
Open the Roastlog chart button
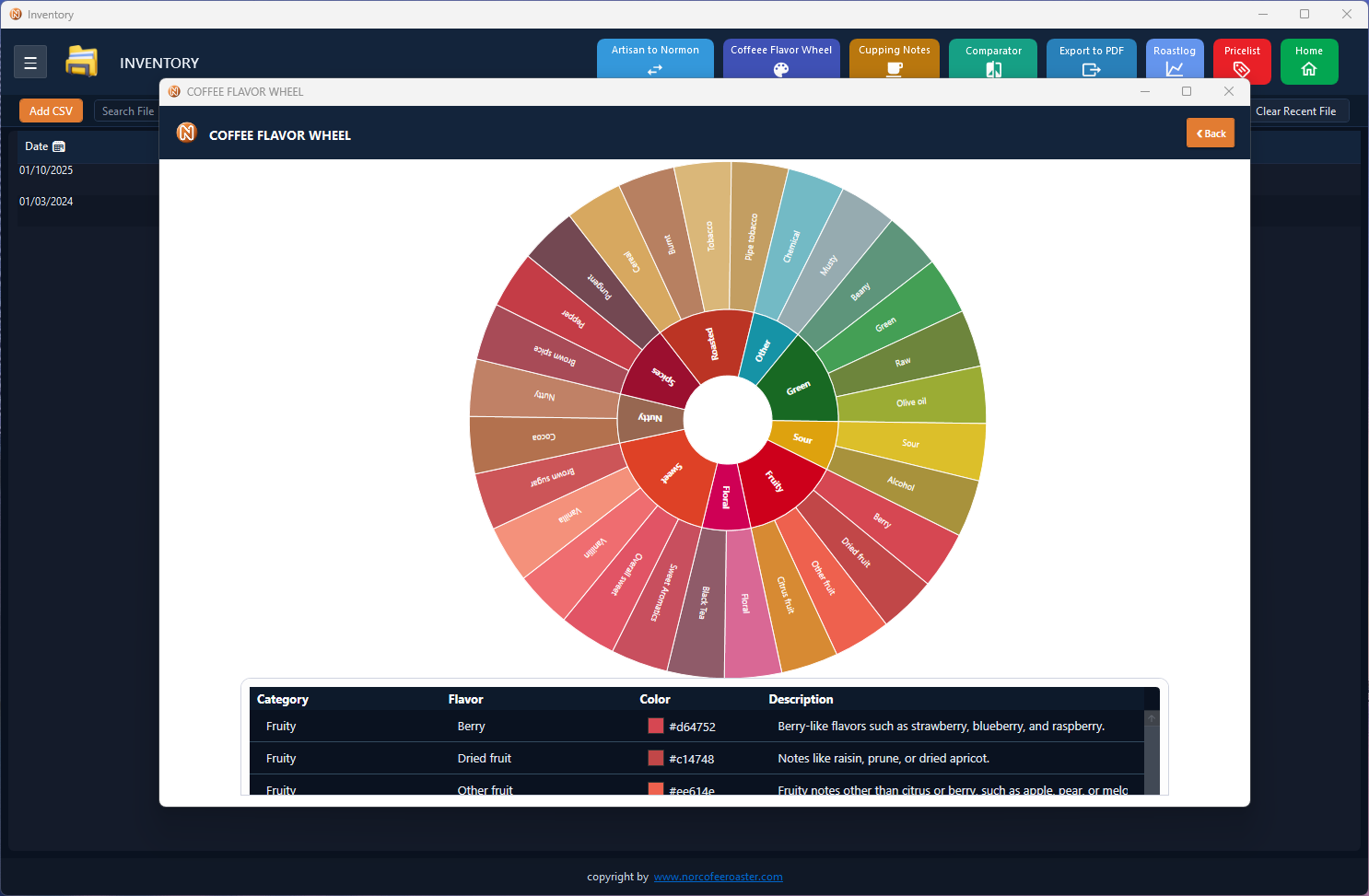pyautogui.click(x=1174, y=60)
